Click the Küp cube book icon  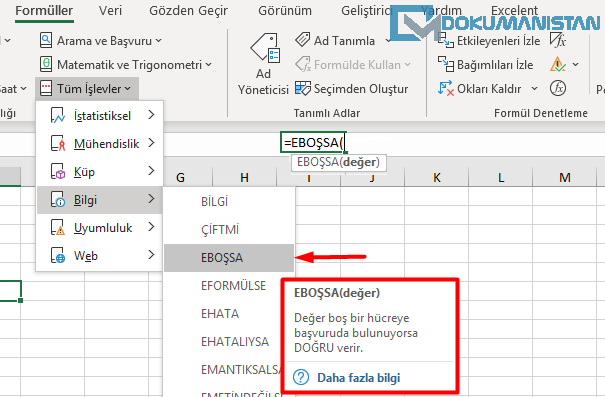[x=58, y=172]
